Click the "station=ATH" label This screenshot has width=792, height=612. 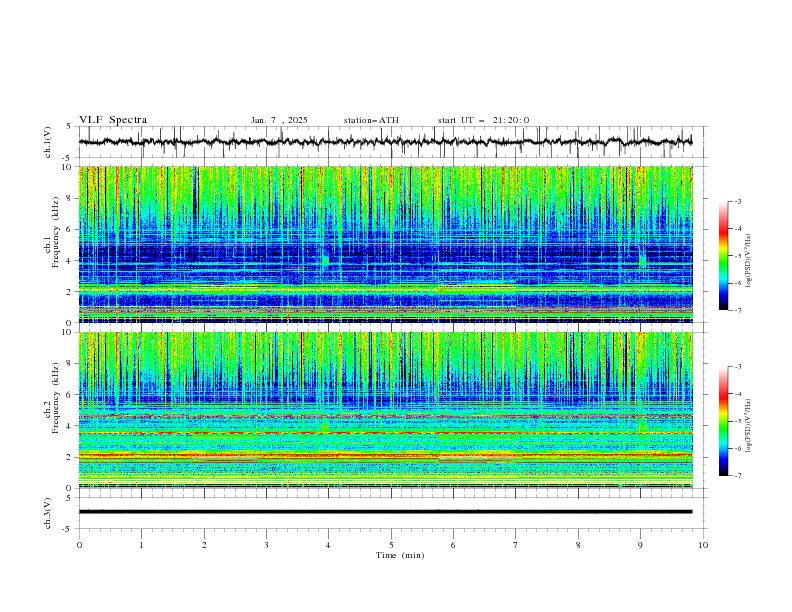click(x=371, y=120)
